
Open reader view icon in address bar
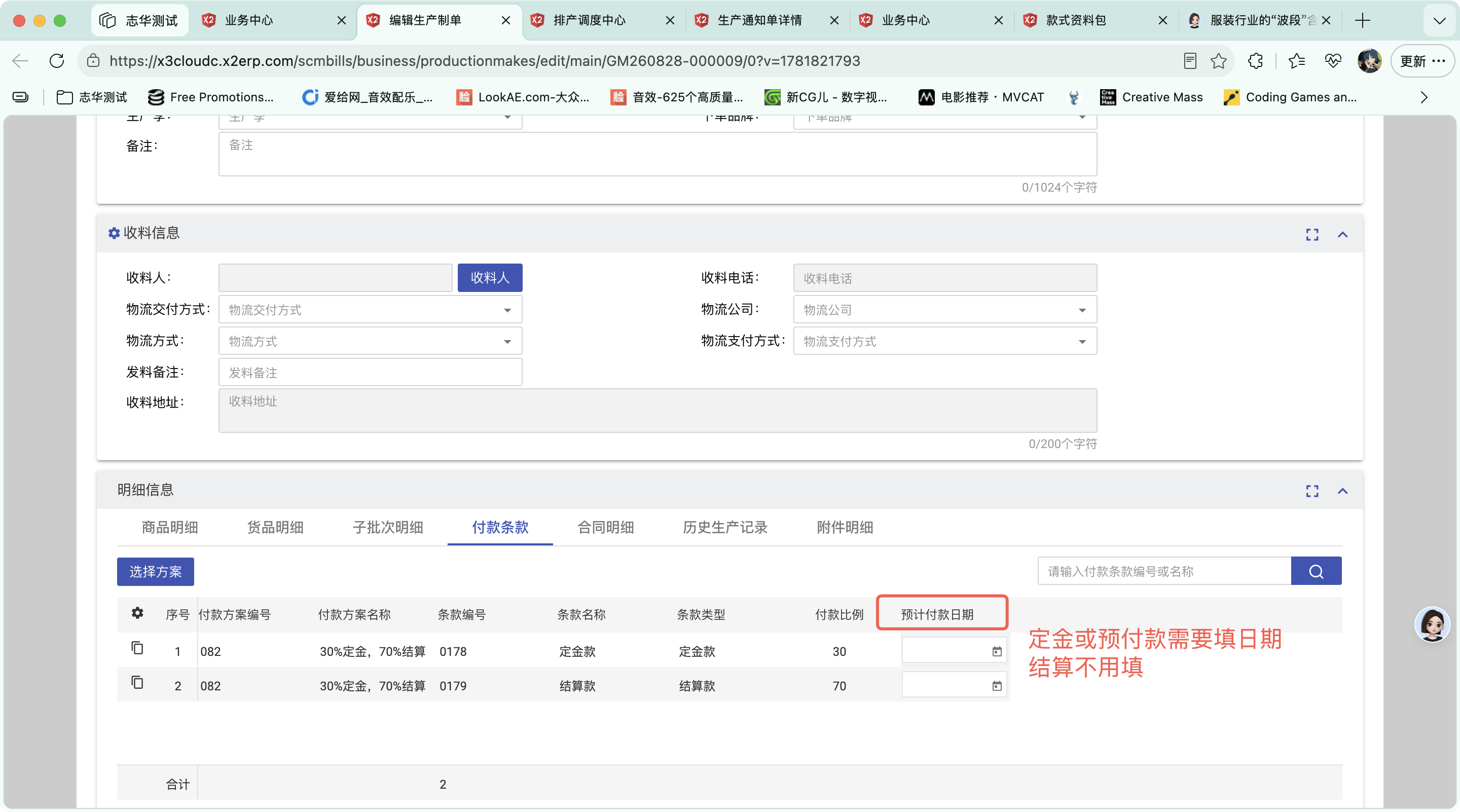tap(1190, 61)
